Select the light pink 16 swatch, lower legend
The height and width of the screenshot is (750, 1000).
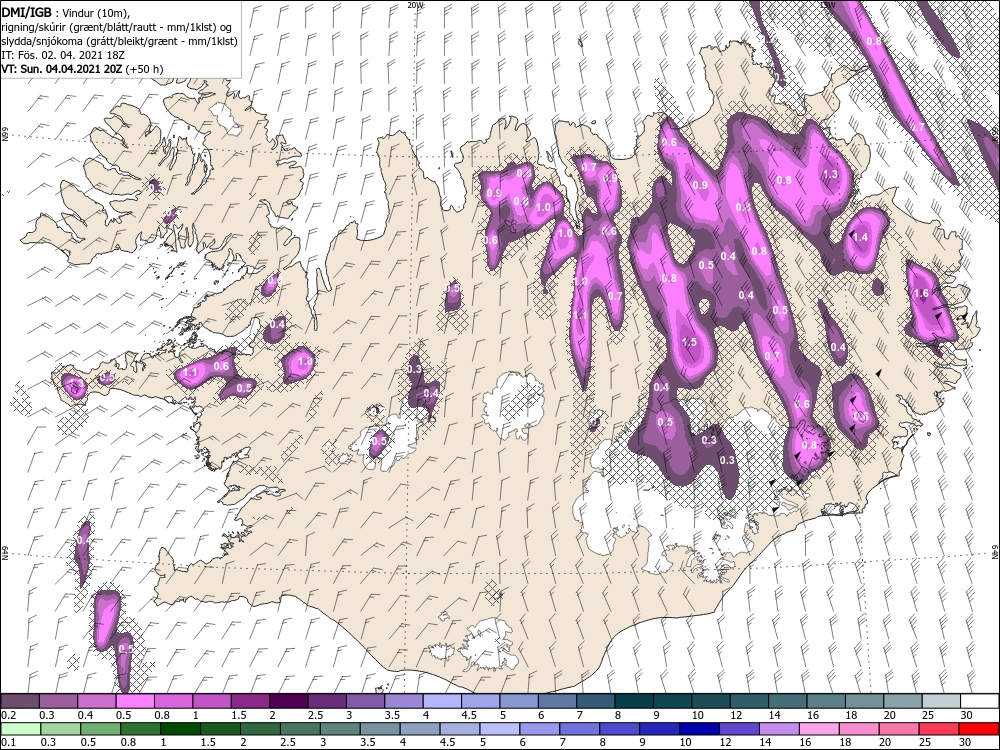819,729
